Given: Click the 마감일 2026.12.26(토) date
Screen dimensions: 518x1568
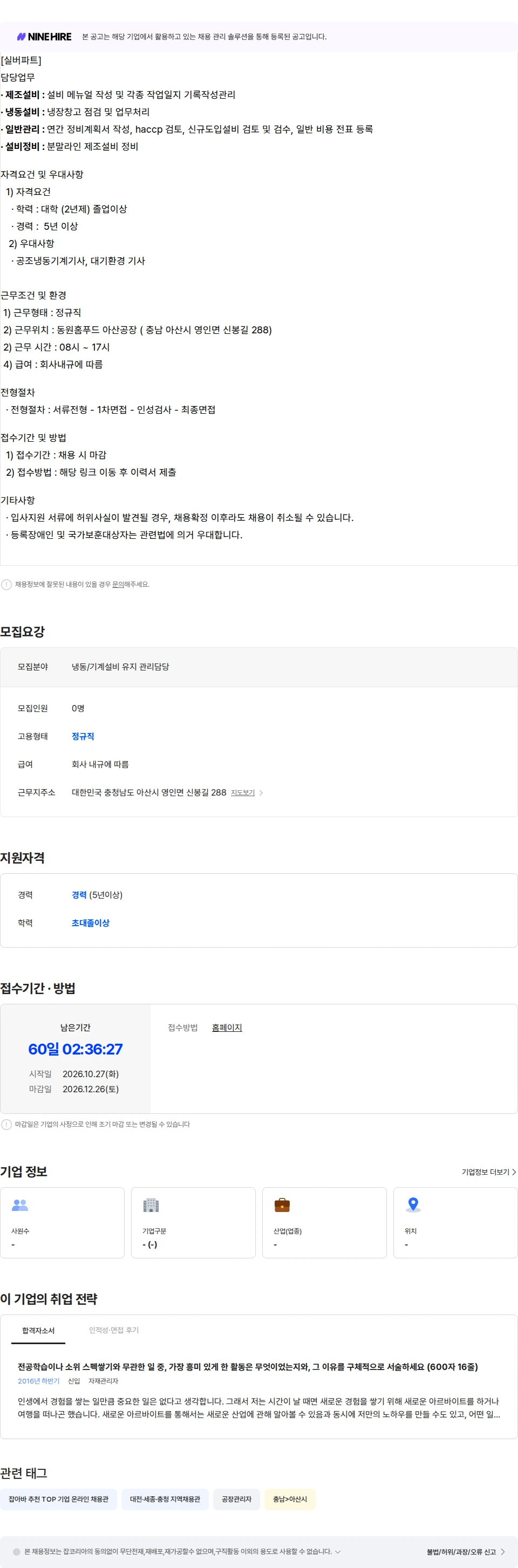Looking at the screenshot, I should click(91, 1089).
